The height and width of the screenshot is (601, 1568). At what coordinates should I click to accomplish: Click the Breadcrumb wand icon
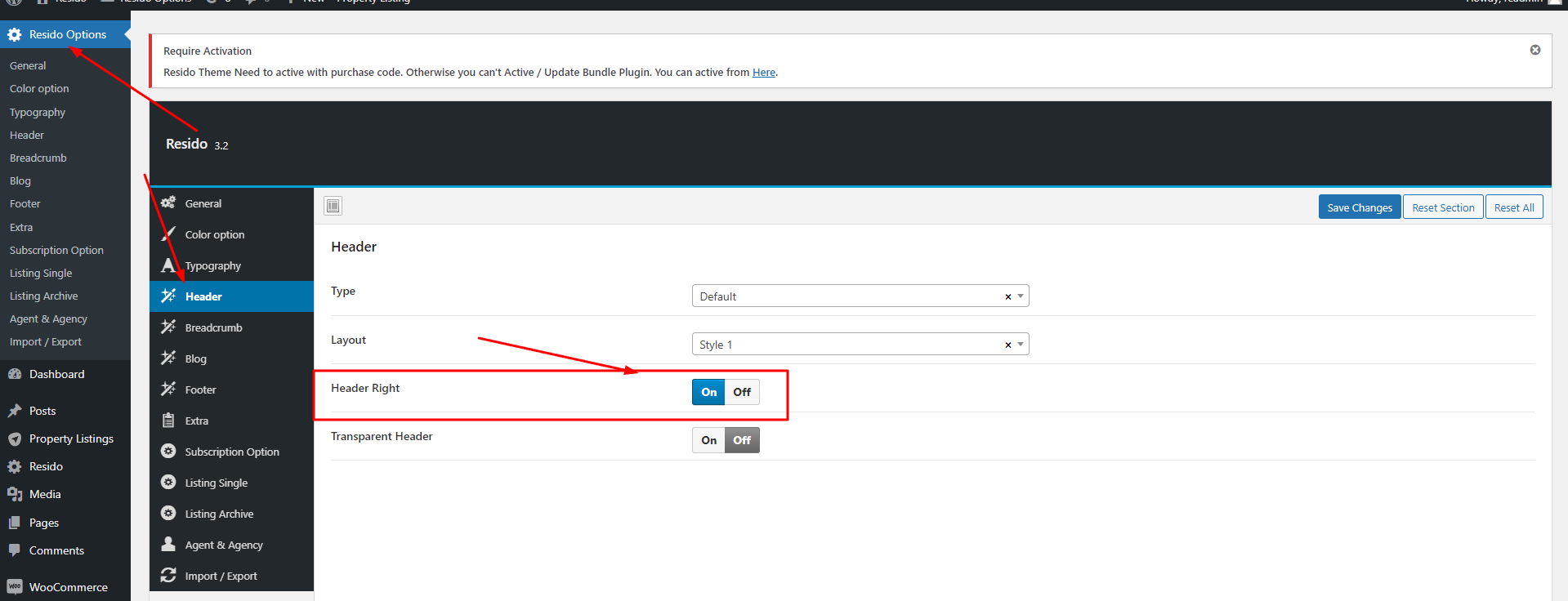pos(168,327)
